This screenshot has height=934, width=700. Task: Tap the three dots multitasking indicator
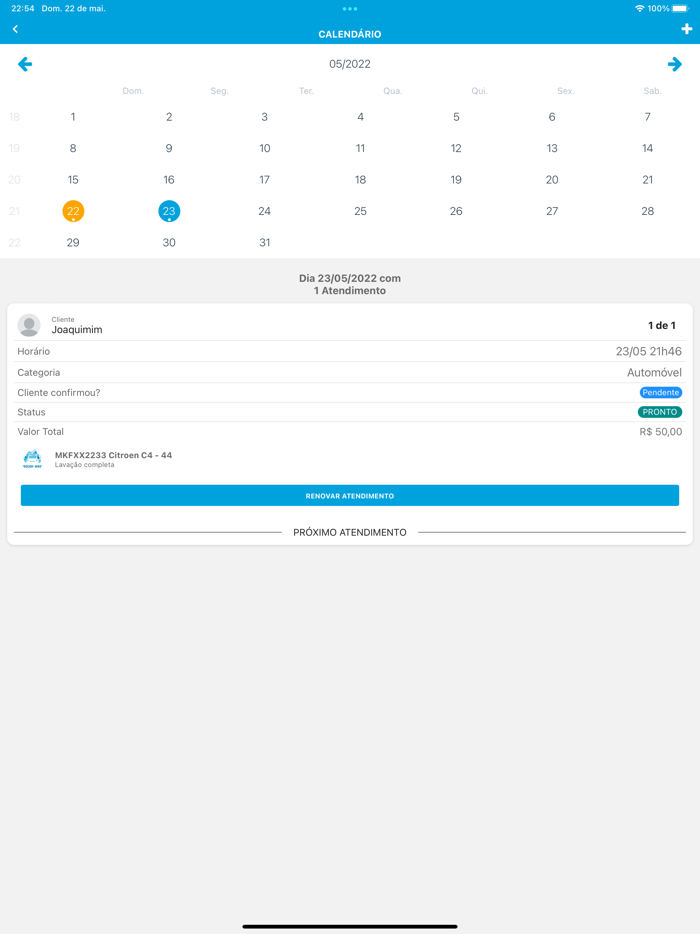(x=350, y=9)
